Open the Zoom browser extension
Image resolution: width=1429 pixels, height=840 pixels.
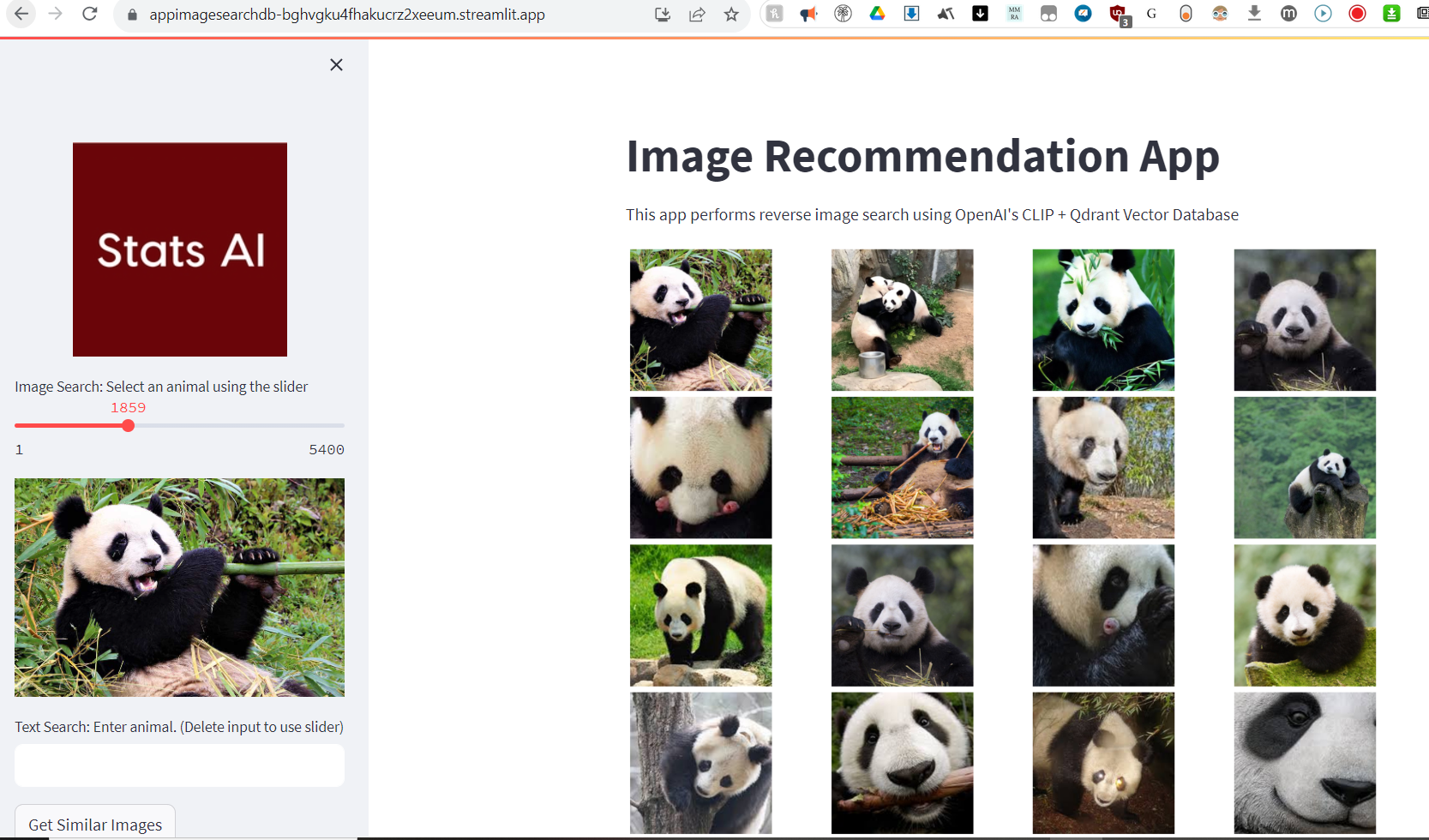click(x=1083, y=13)
